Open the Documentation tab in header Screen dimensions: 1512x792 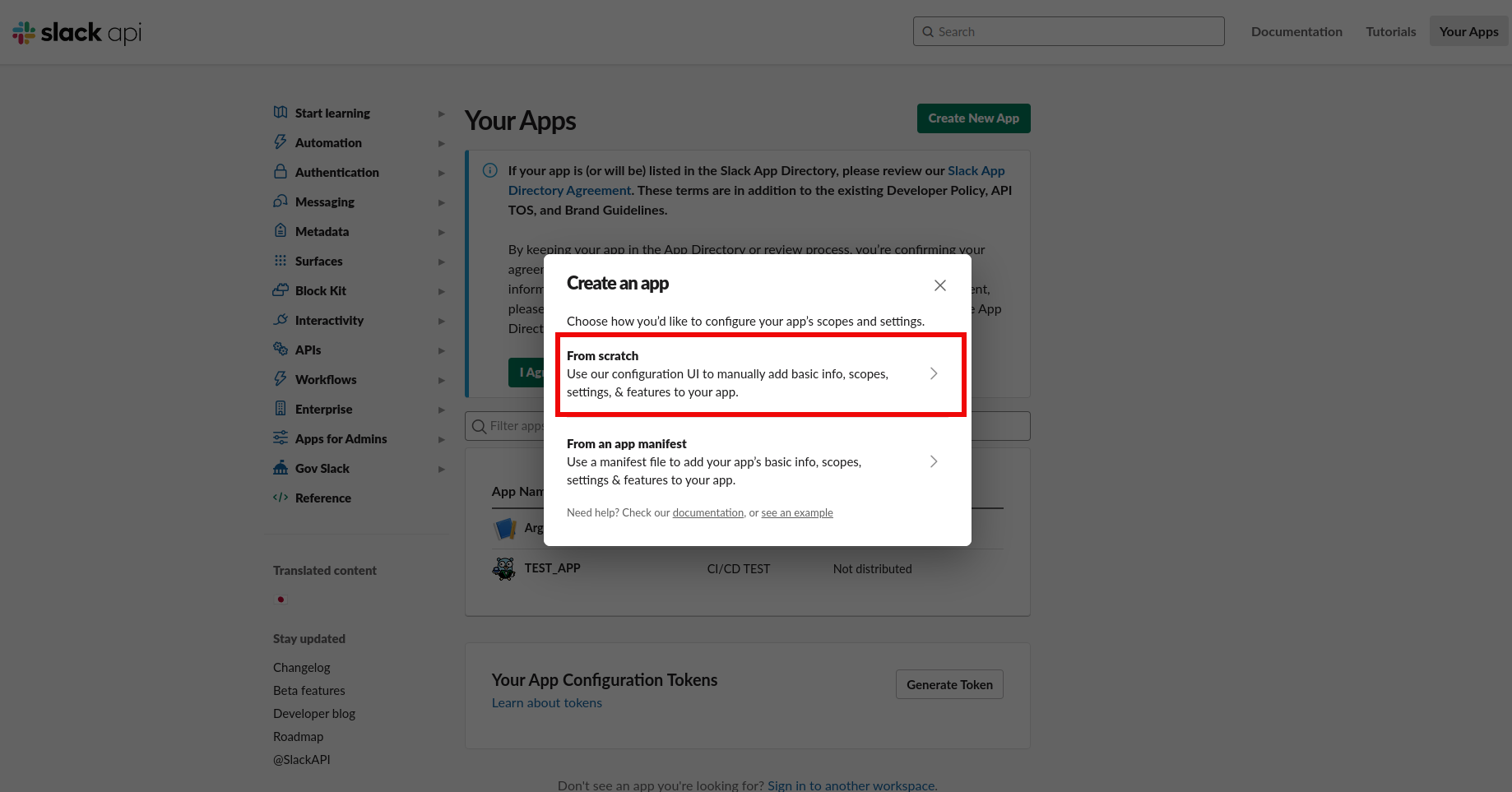[x=1296, y=31]
